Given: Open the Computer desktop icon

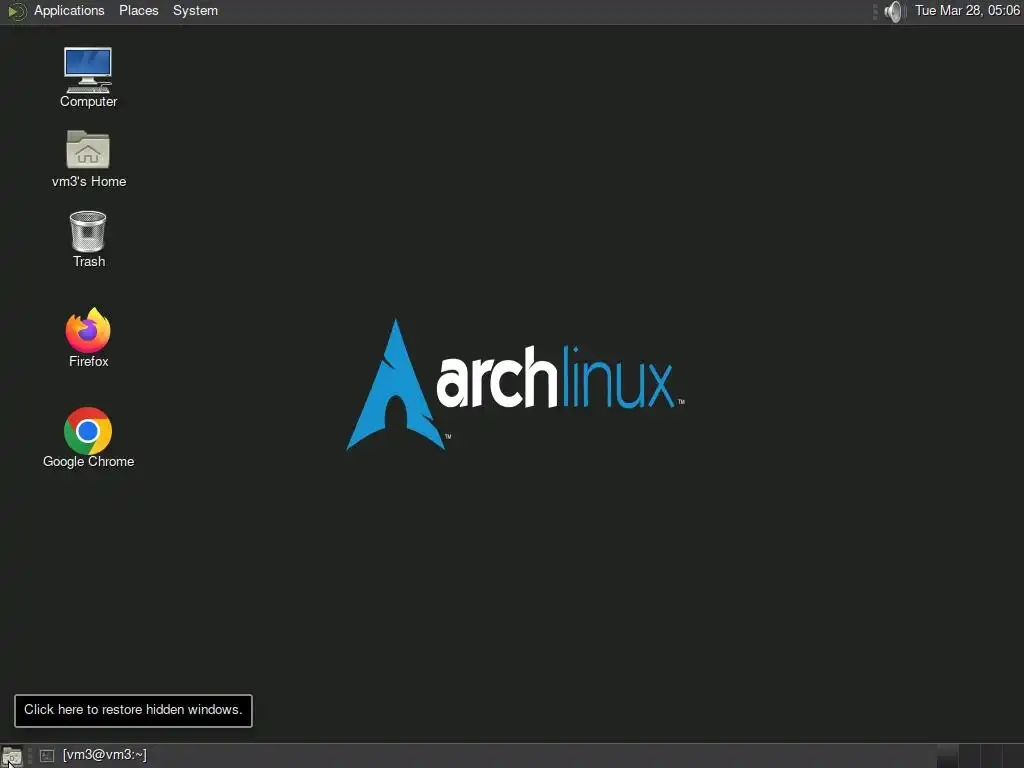Looking at the screenshot, I should tap(88, 77).
